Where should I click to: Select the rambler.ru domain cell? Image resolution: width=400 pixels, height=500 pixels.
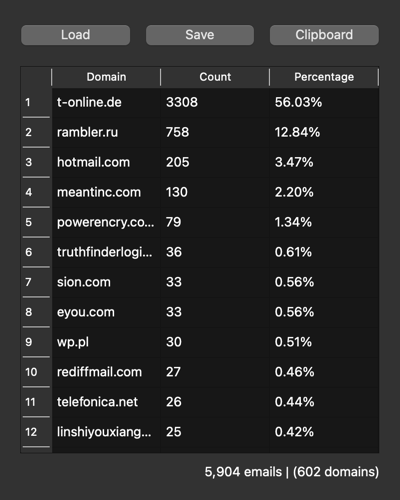pyautogui.click(x=106, y=132)
